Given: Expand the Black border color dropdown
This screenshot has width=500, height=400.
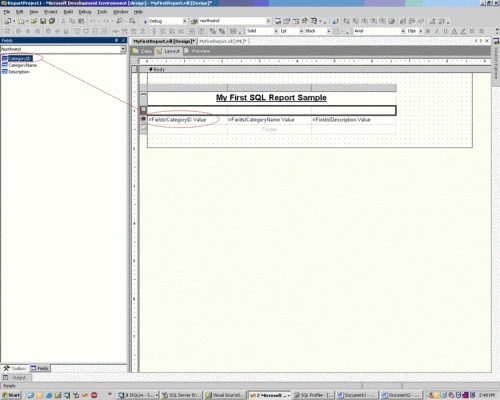Looking at the screenshot, I should (x=328, y=31).
